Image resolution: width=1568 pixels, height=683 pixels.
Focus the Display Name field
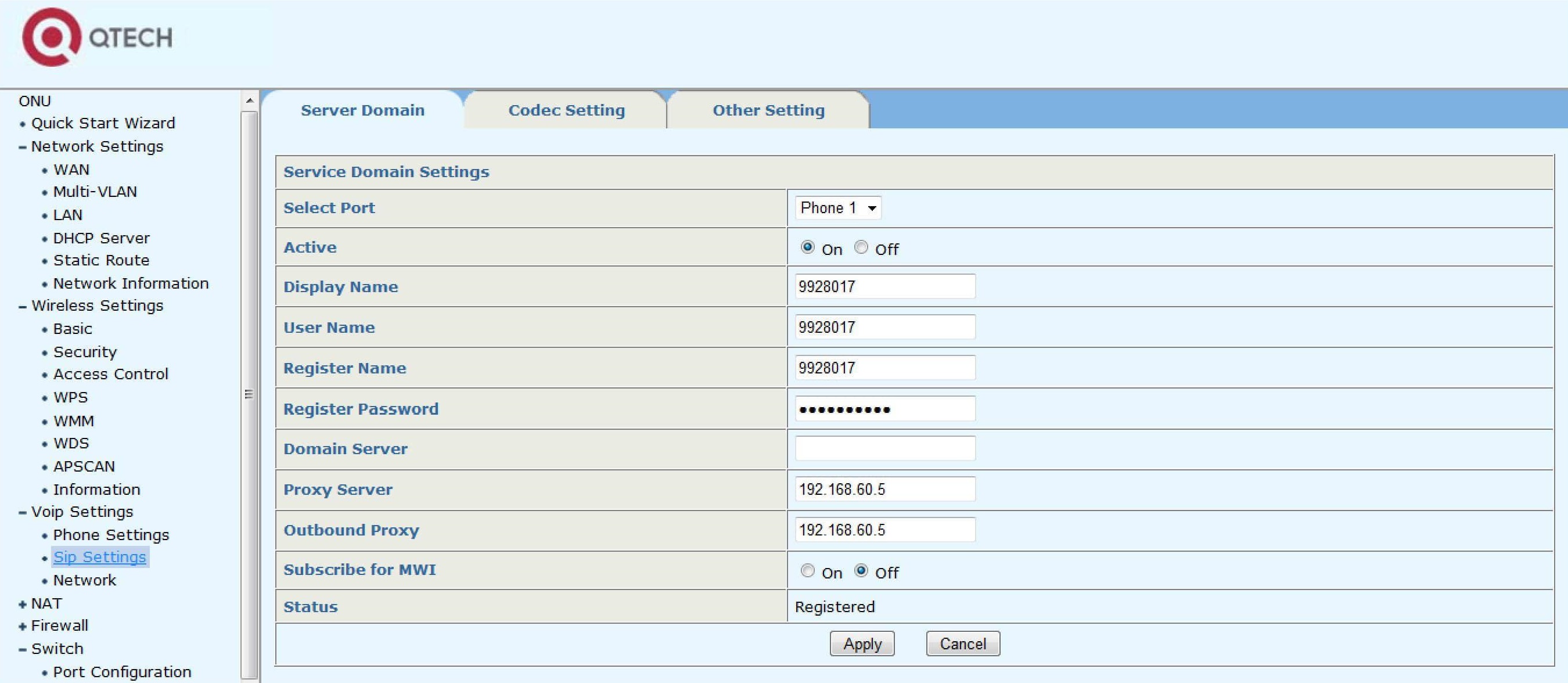coord(885,287)
